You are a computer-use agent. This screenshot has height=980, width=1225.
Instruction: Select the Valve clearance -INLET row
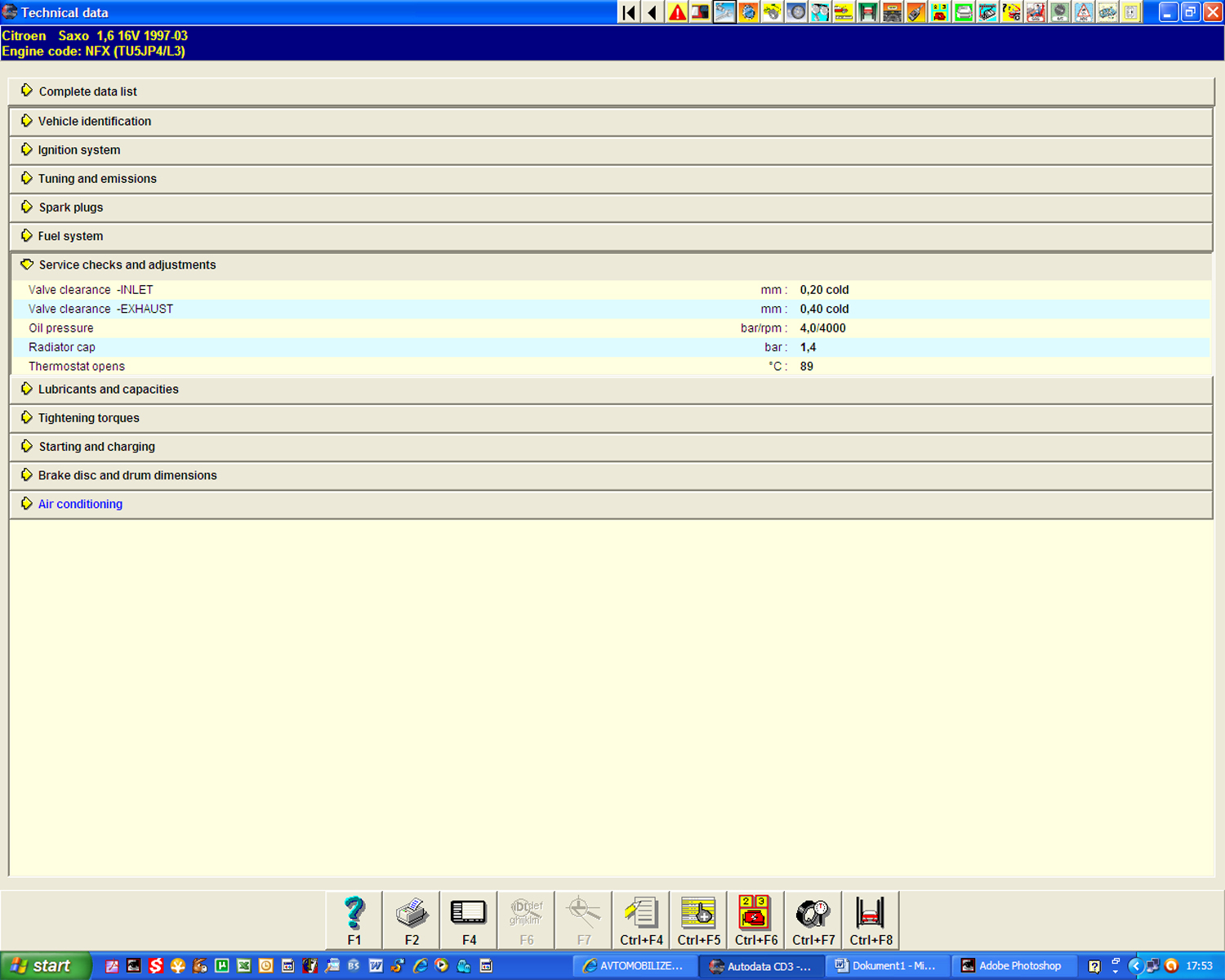point(612,290)
